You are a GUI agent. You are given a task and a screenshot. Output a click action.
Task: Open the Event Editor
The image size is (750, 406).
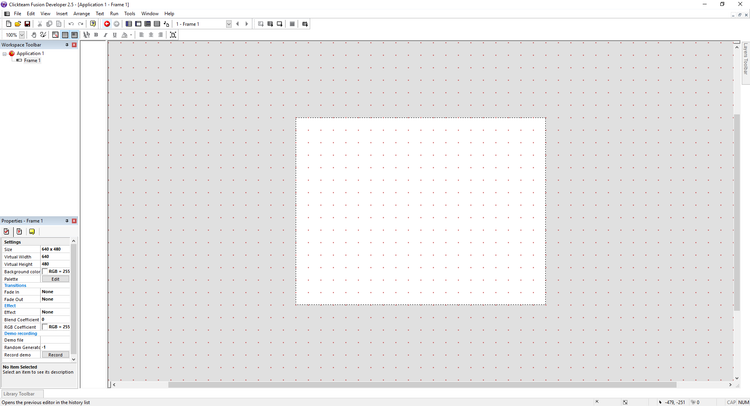(147, 24)
